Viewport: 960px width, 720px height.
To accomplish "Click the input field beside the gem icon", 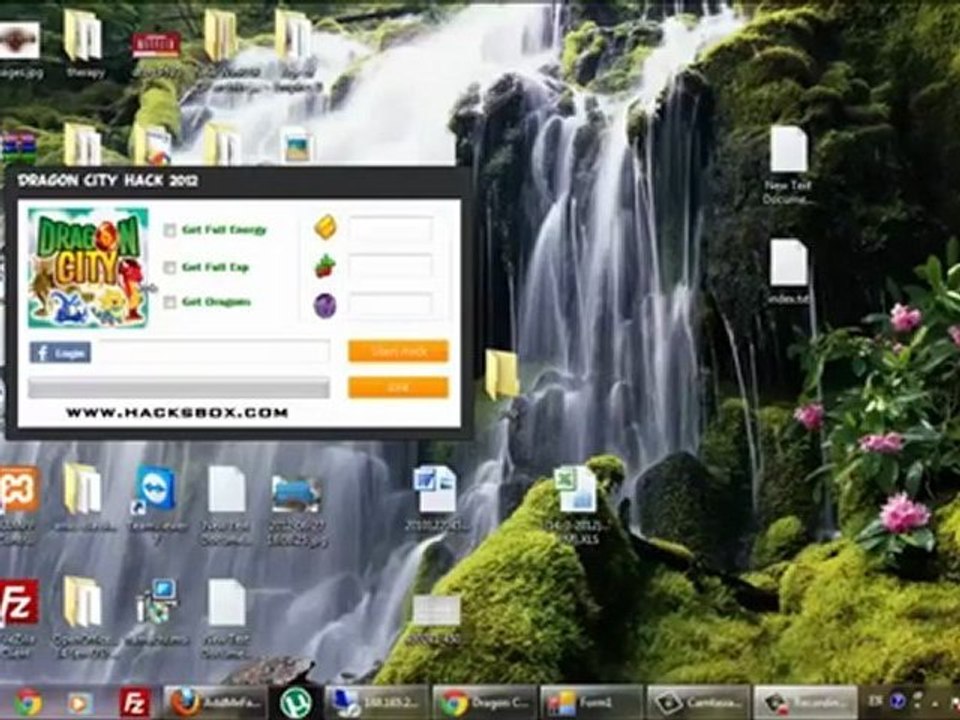I will click(x=391, y=304).
